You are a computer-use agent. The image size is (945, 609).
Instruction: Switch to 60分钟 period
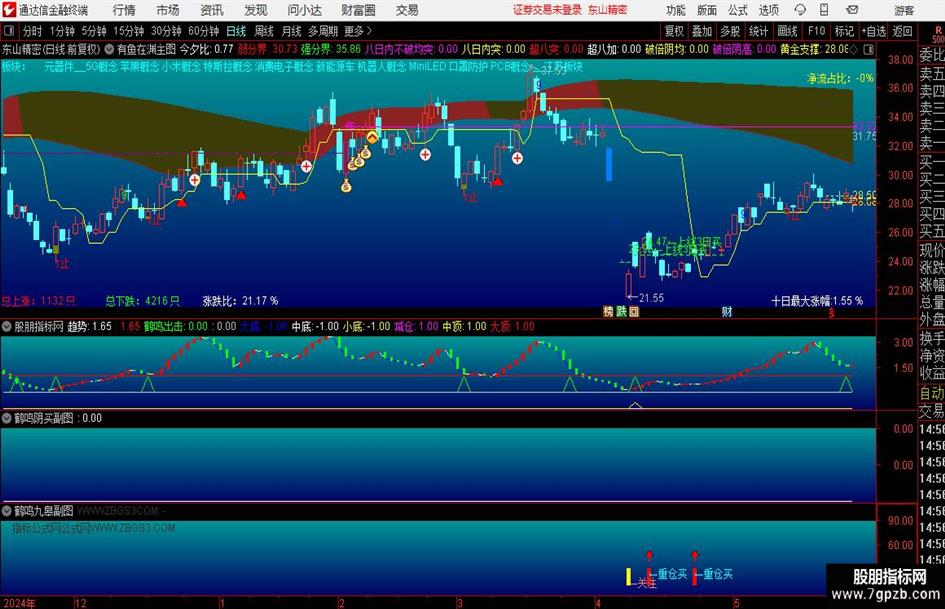pyautogui.click(x=203, y=31)
